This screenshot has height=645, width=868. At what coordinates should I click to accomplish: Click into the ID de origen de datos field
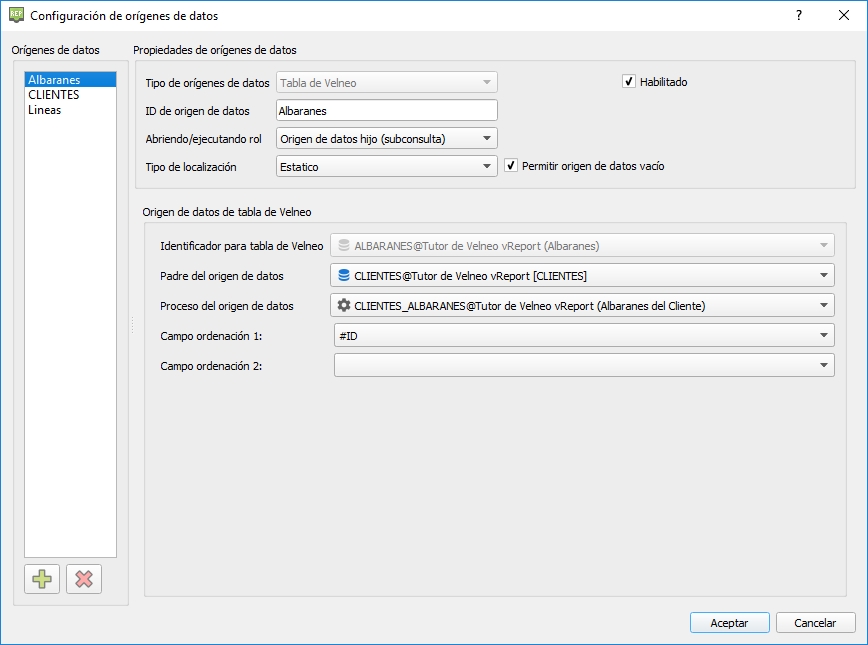coord(386,111)
